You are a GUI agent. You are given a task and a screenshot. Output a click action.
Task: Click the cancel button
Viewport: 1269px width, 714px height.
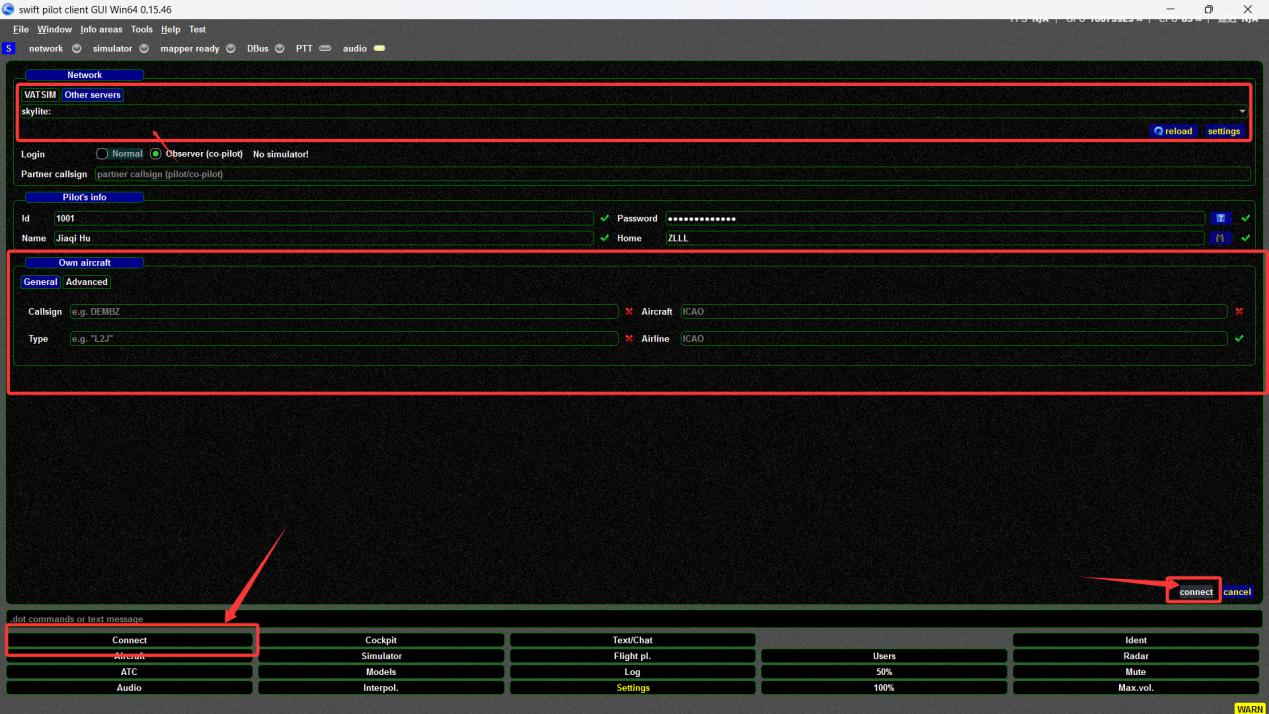click(x=1237, y=592)
